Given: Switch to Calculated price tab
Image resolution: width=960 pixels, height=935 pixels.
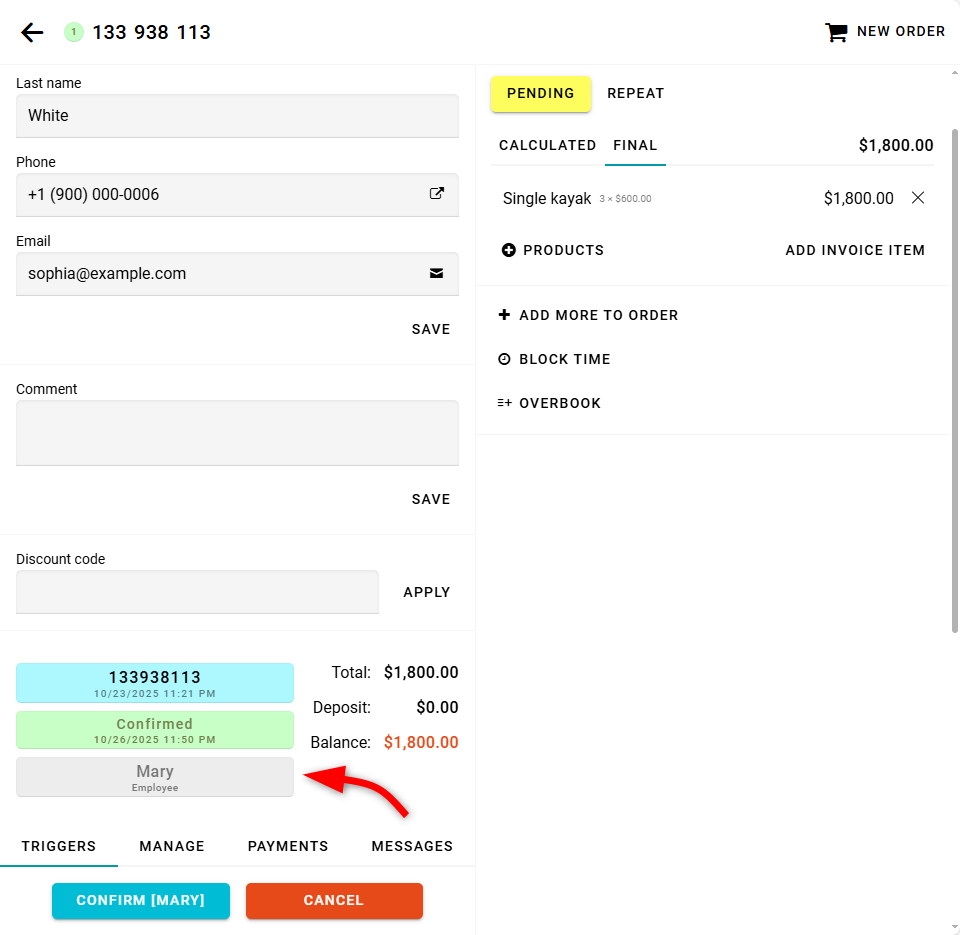Looking at the screenshot, I should [x=547, y=145].
